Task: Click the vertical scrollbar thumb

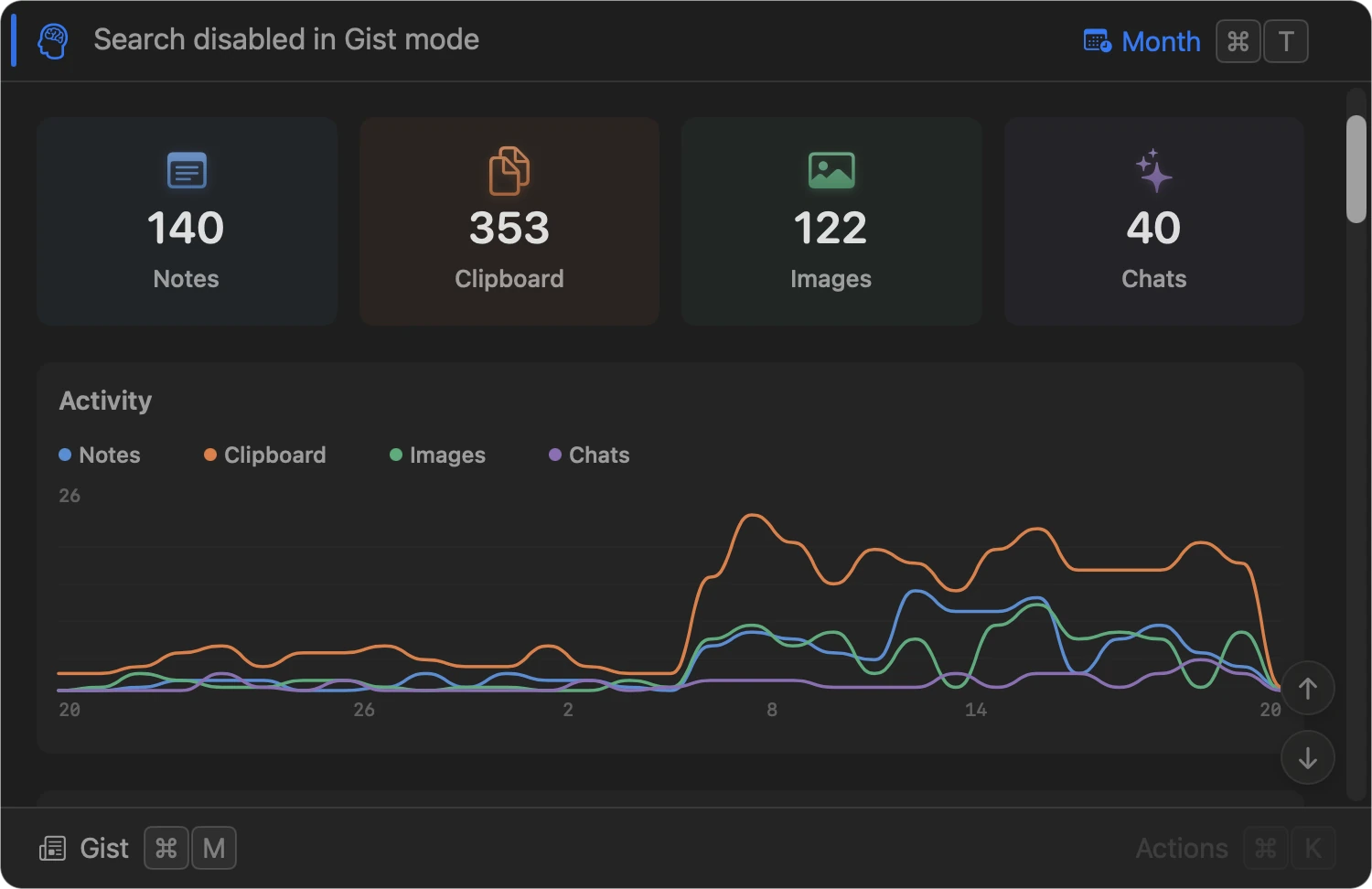Action: click(1356, 169)
